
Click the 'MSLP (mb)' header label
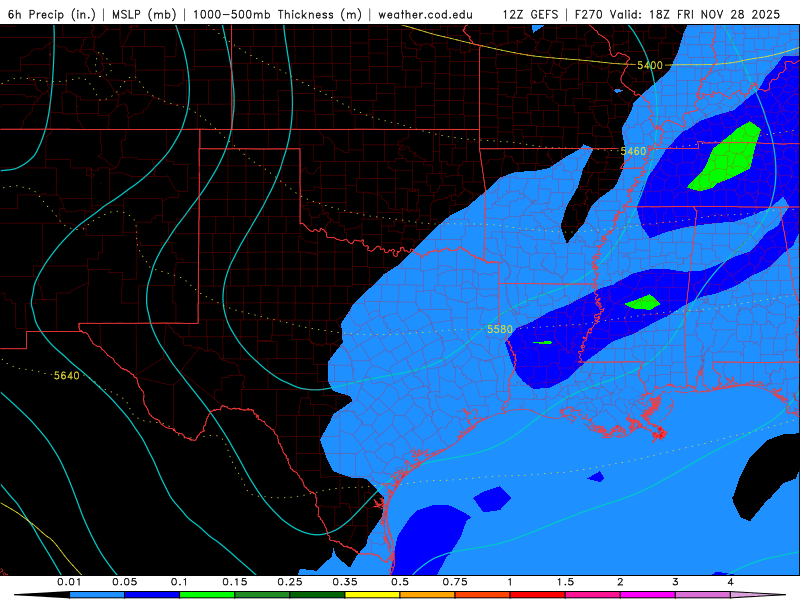click(x=144, y=14)
